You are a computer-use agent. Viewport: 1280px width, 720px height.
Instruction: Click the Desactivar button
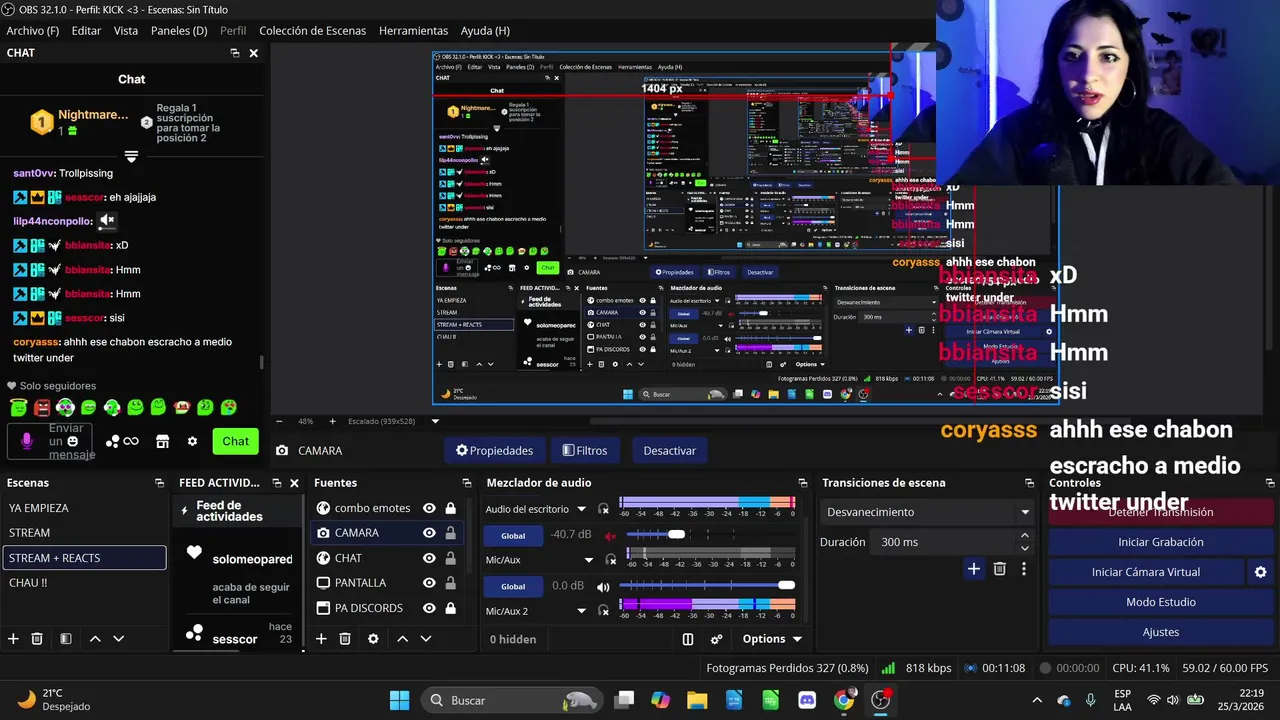pos(669,451)
